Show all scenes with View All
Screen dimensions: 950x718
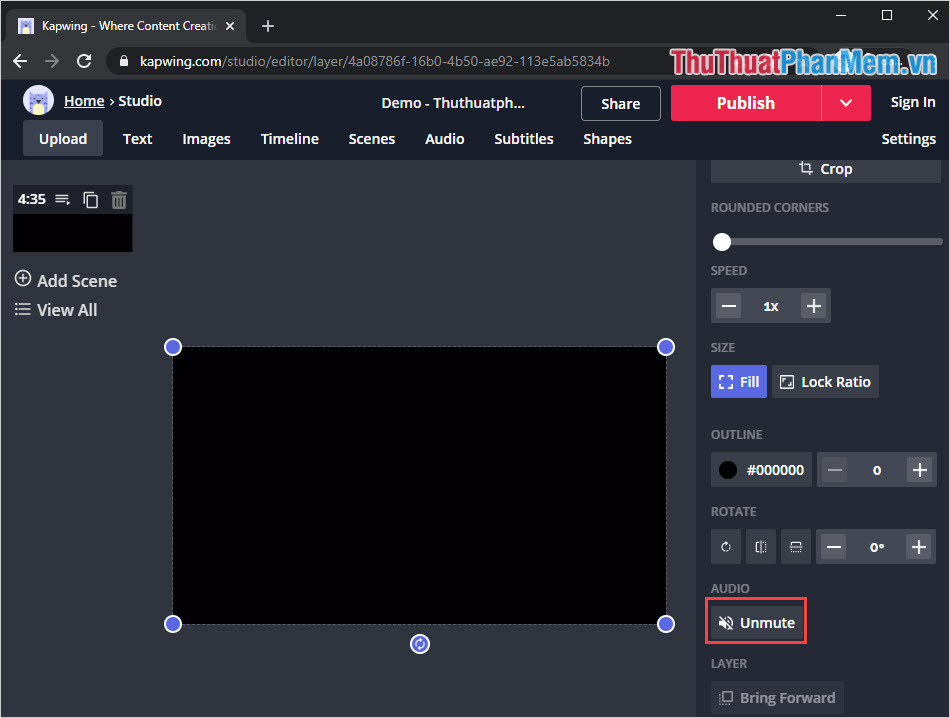click(x=56, y=310)
